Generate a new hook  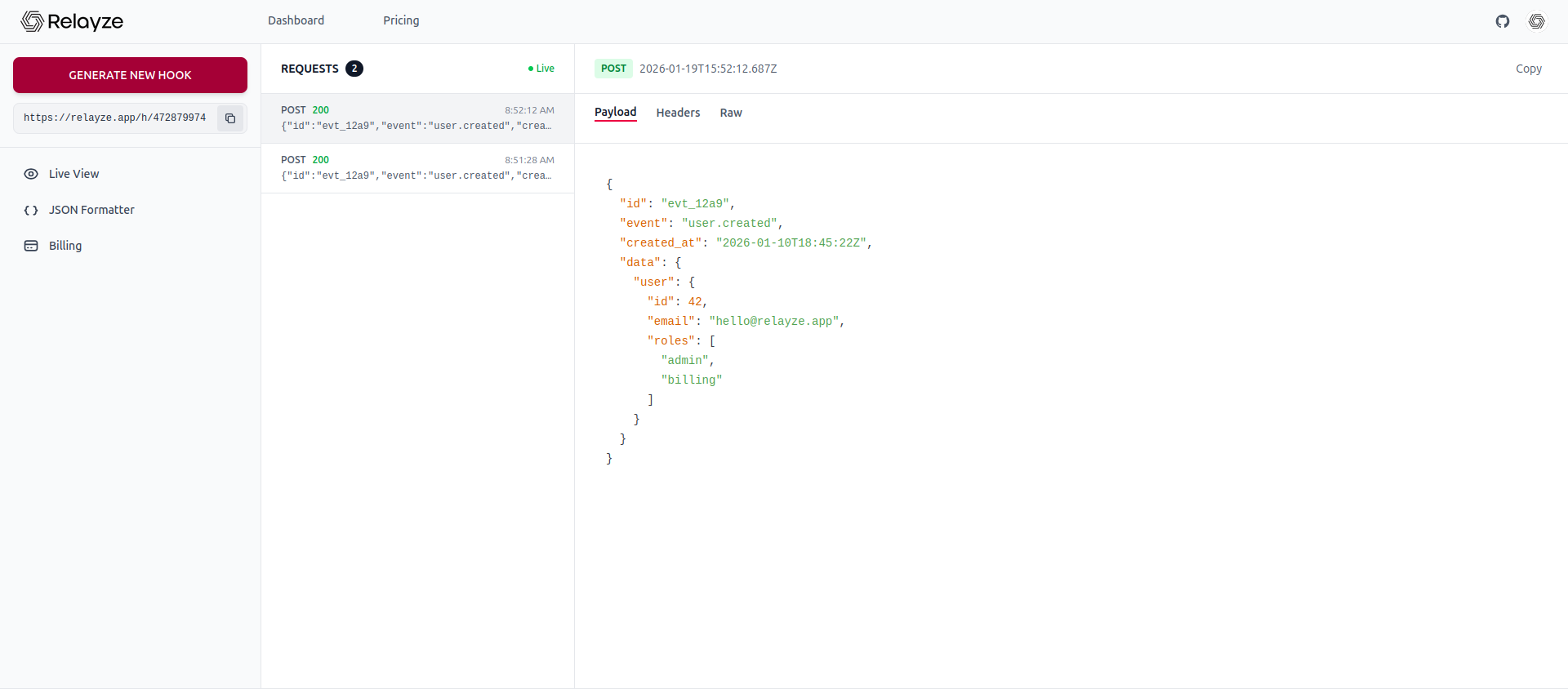click(130, 75)
